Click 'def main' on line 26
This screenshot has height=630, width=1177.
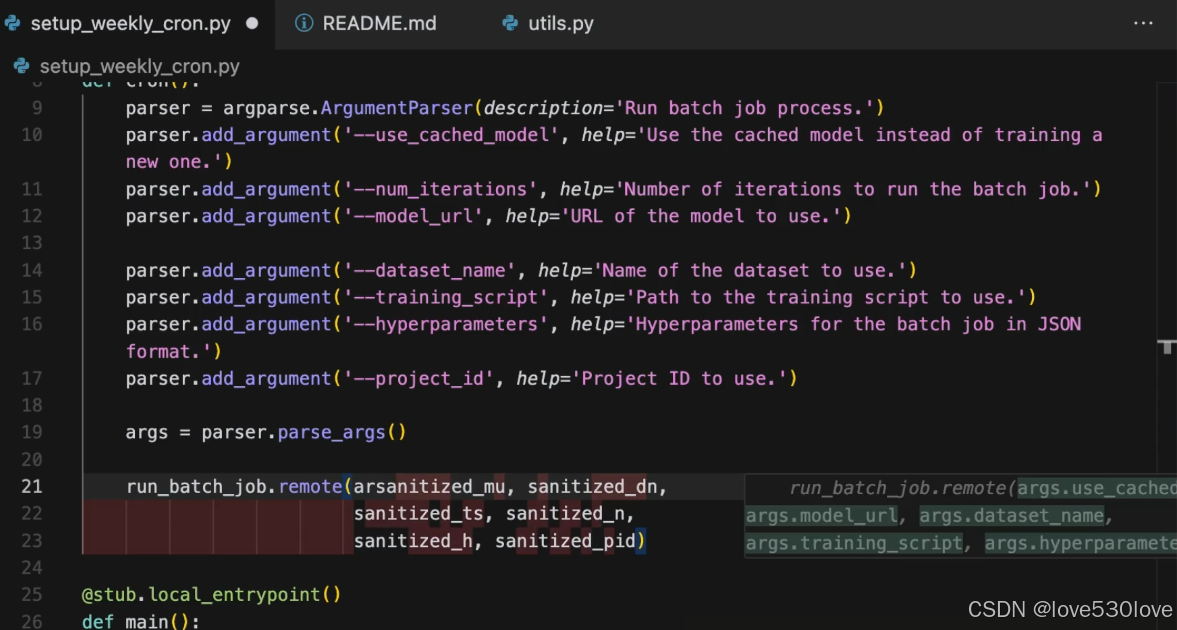pos(125,622)
